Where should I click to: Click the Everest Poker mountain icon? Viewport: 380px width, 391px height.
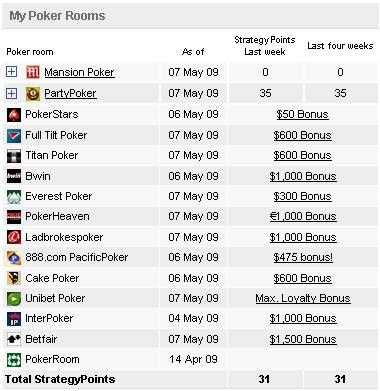pos(14,197)
